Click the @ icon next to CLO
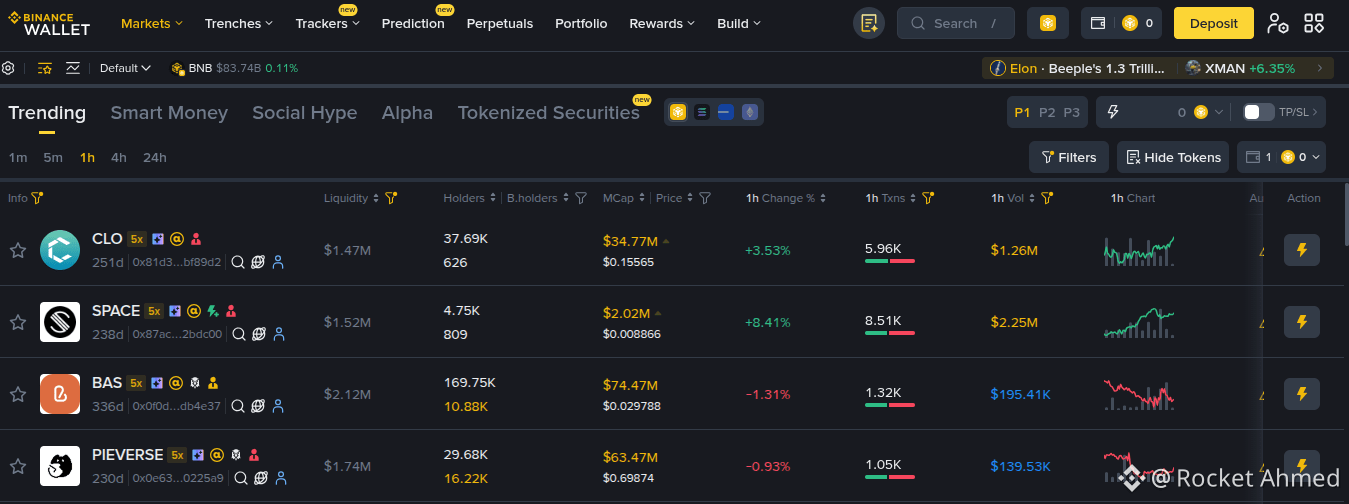 pos(176,239)
